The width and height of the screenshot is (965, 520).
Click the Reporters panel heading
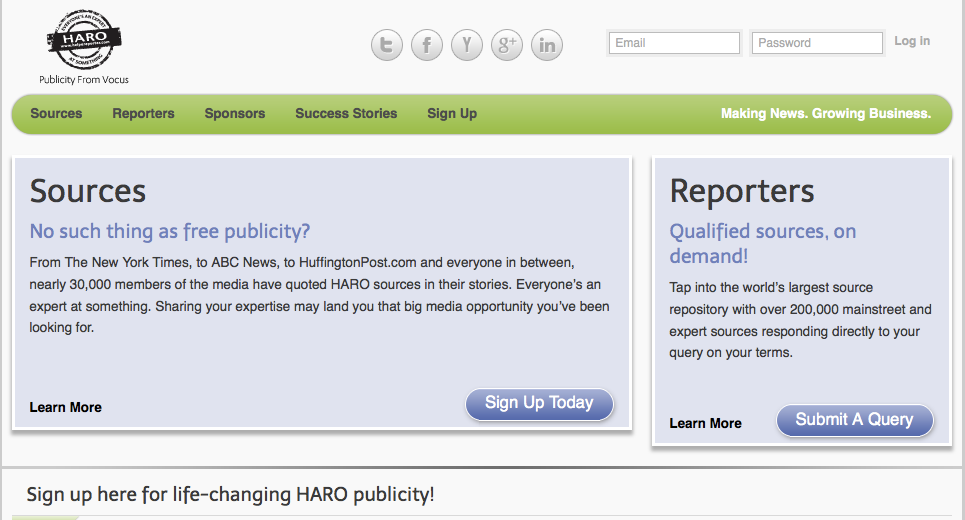click(742, 191)
